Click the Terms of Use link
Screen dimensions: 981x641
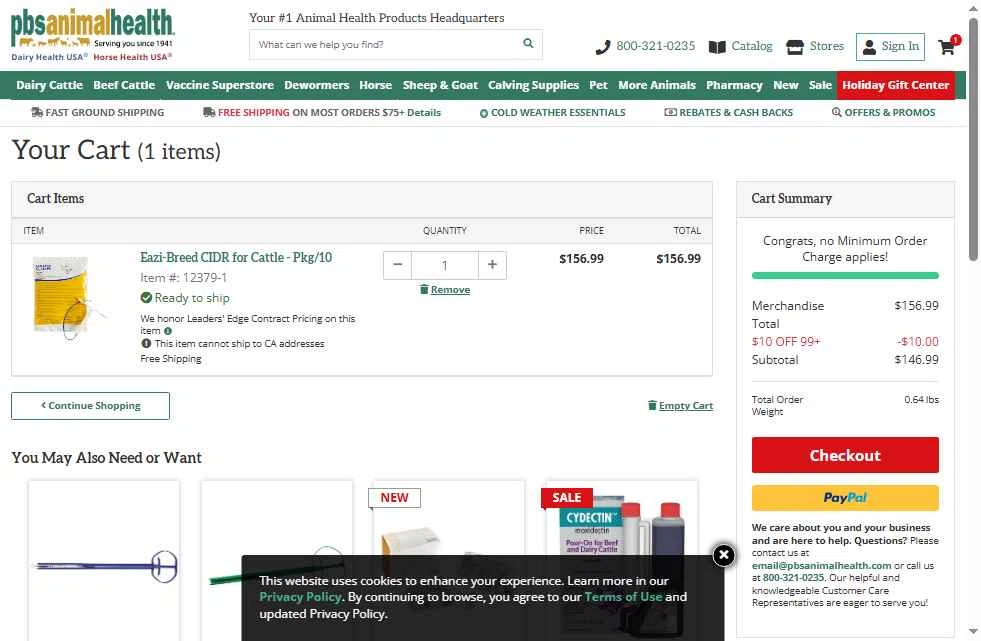coord(623,597)
